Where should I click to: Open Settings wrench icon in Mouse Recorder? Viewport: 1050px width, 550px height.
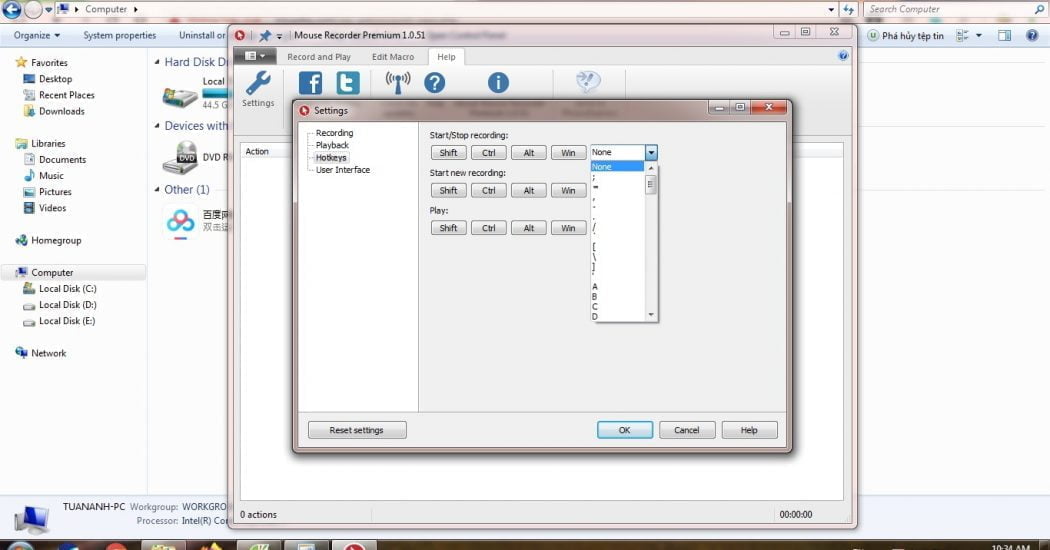point(258,84)
